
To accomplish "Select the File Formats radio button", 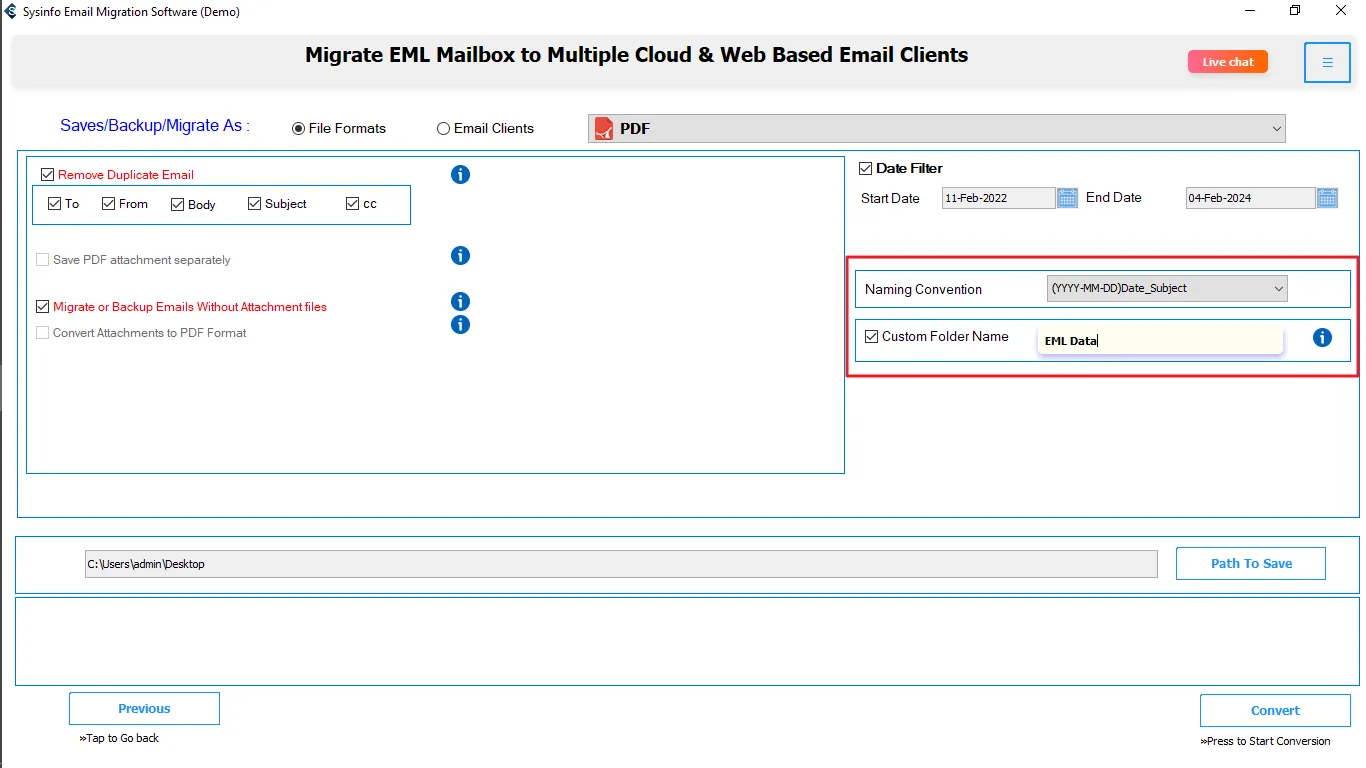I will coord(298,129).
